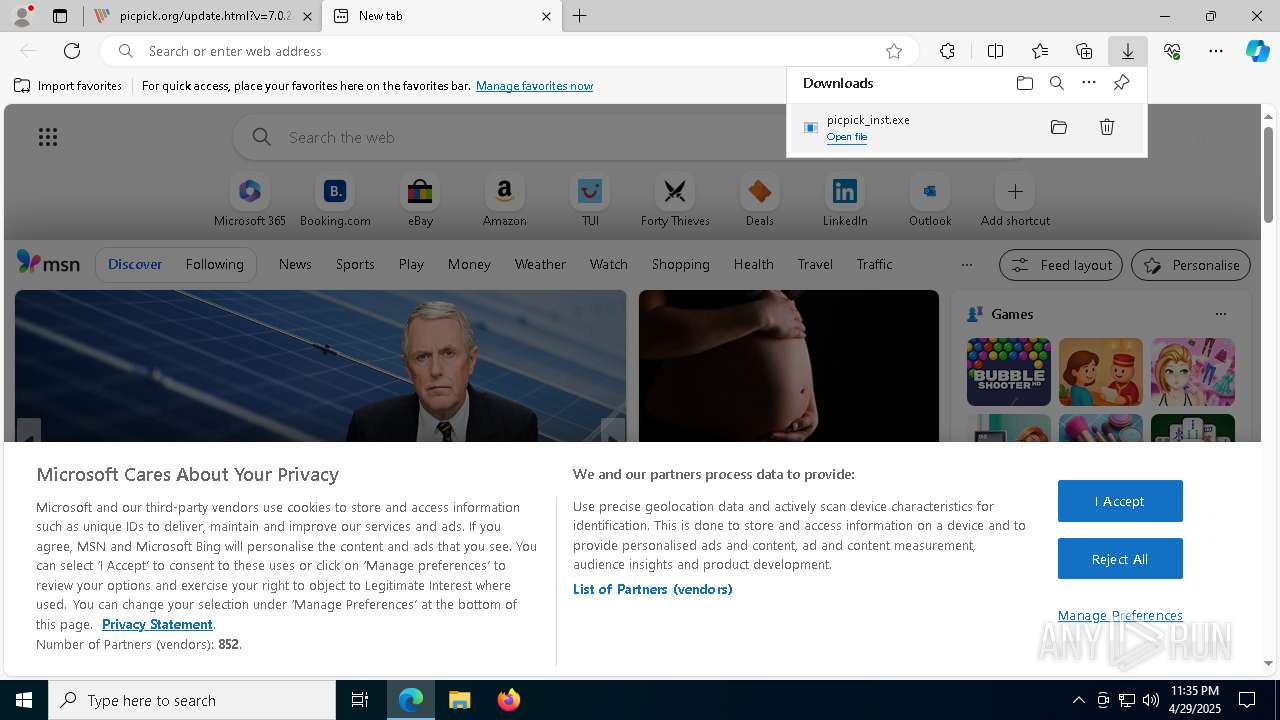Expand more MSN categories ellipsis
1280x720 pixels.
(x=966, y=265)
